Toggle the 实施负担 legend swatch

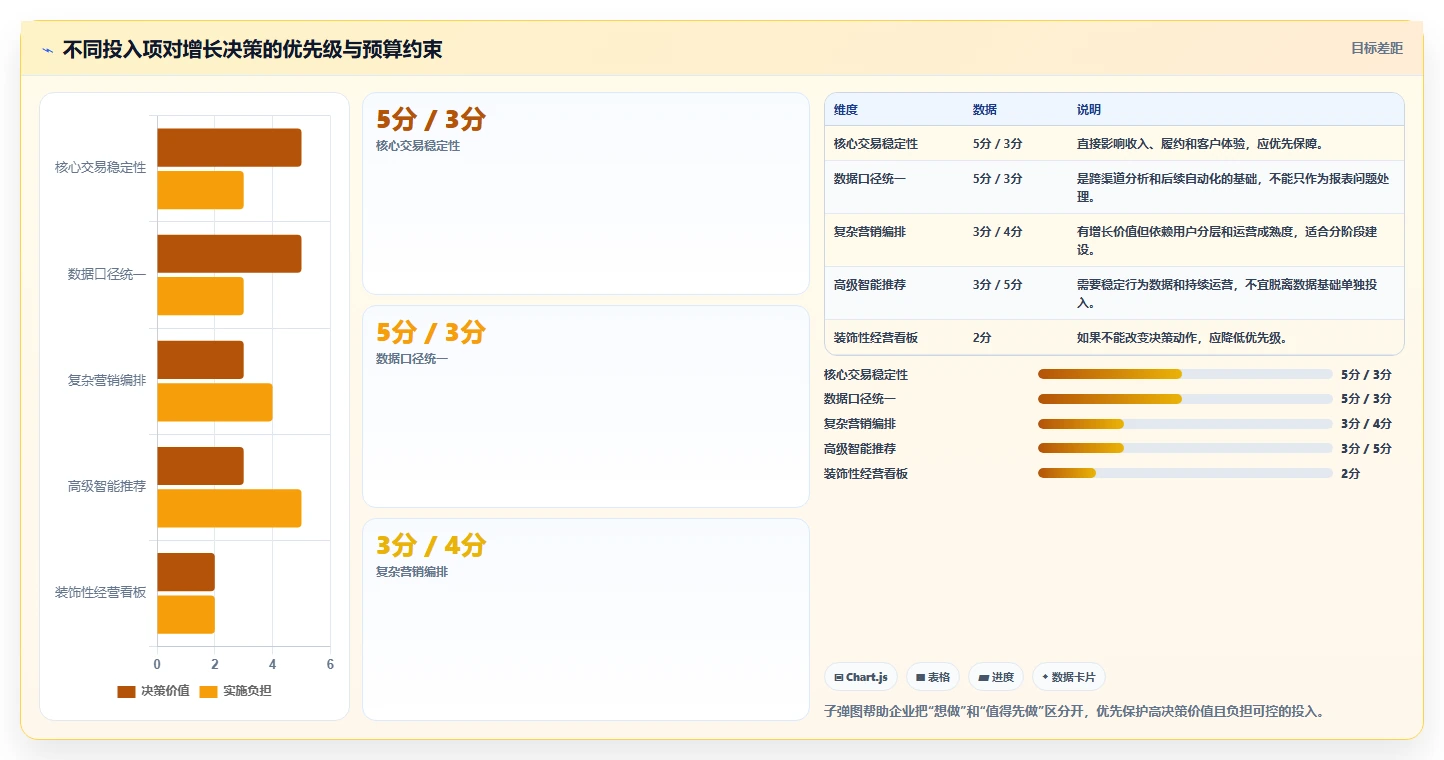(x=208, y=691)
